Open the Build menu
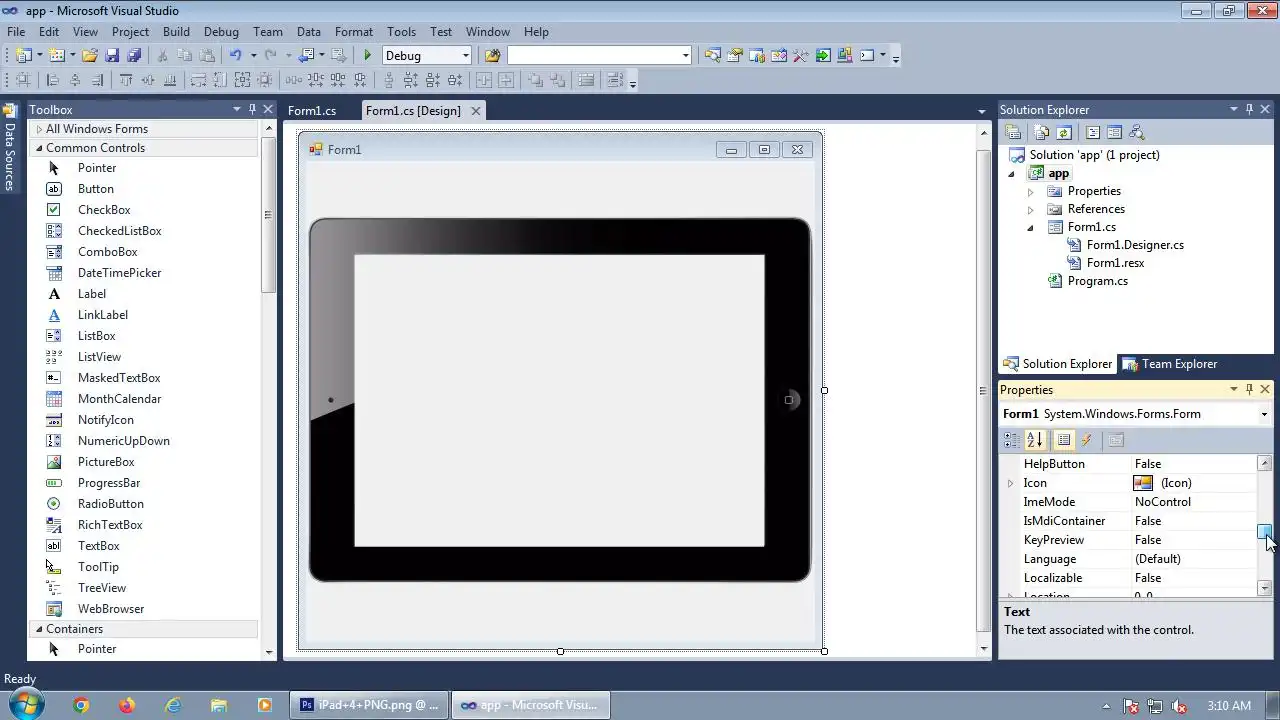 pos(176,32)
